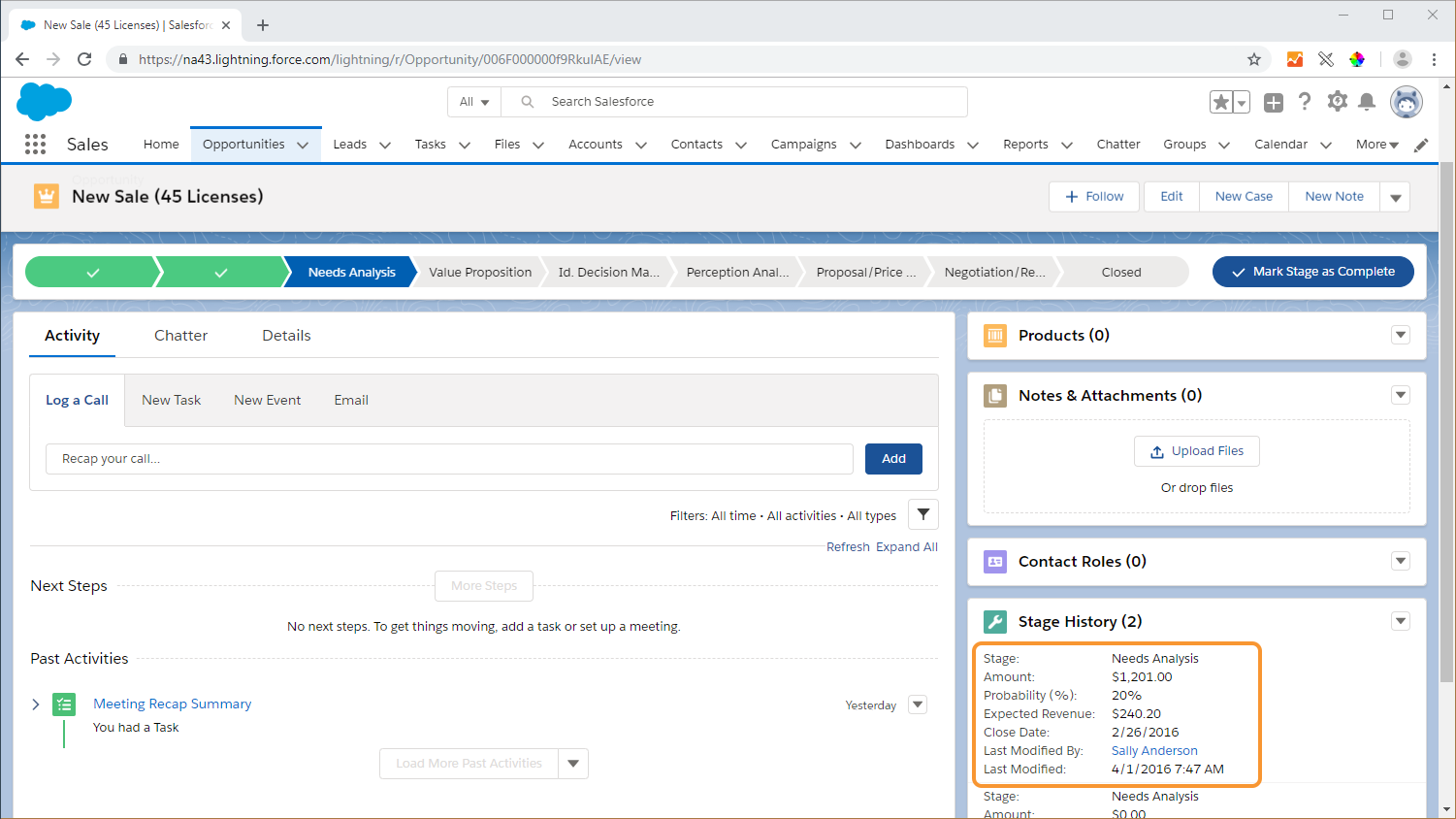Open the favorites list dropdown arrow
This screenshot has width=1456, height=819.
1242,102
